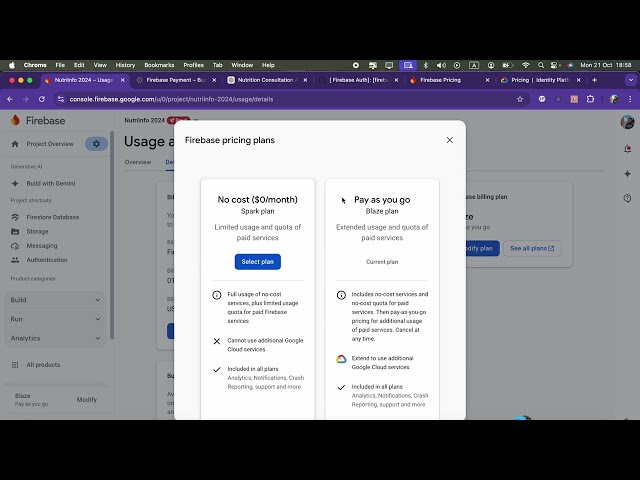
Task: Open notifications bell icon
Action: point(627,149)
